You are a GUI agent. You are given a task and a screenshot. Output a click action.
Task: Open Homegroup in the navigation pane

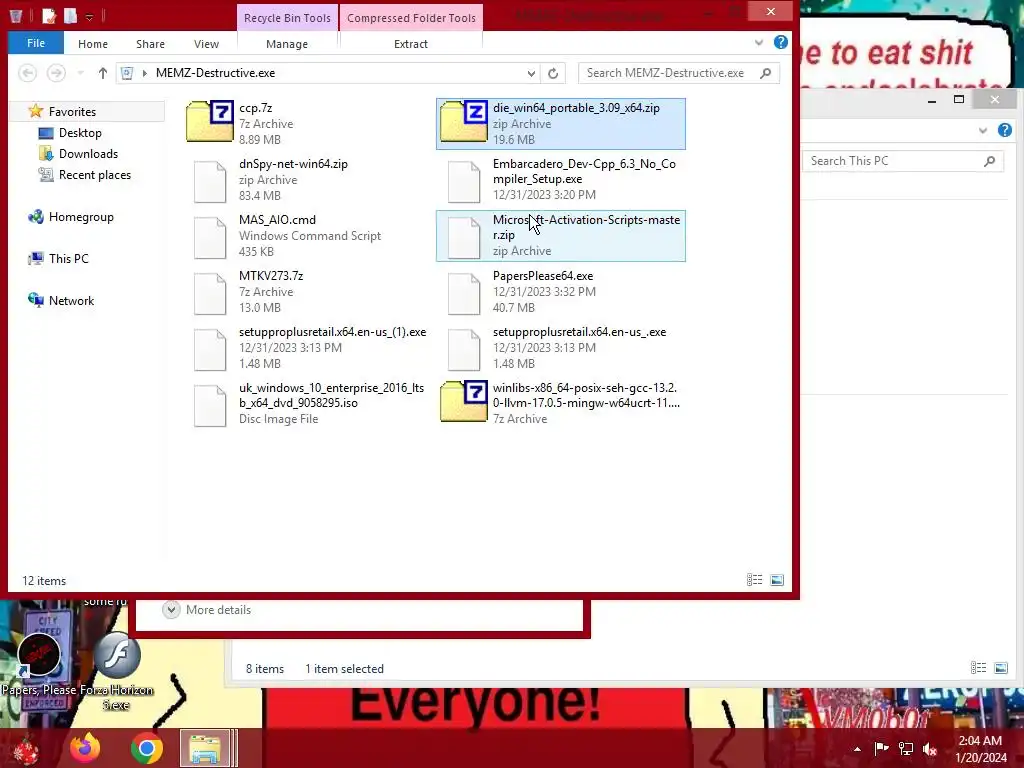(x=81, y=217)
